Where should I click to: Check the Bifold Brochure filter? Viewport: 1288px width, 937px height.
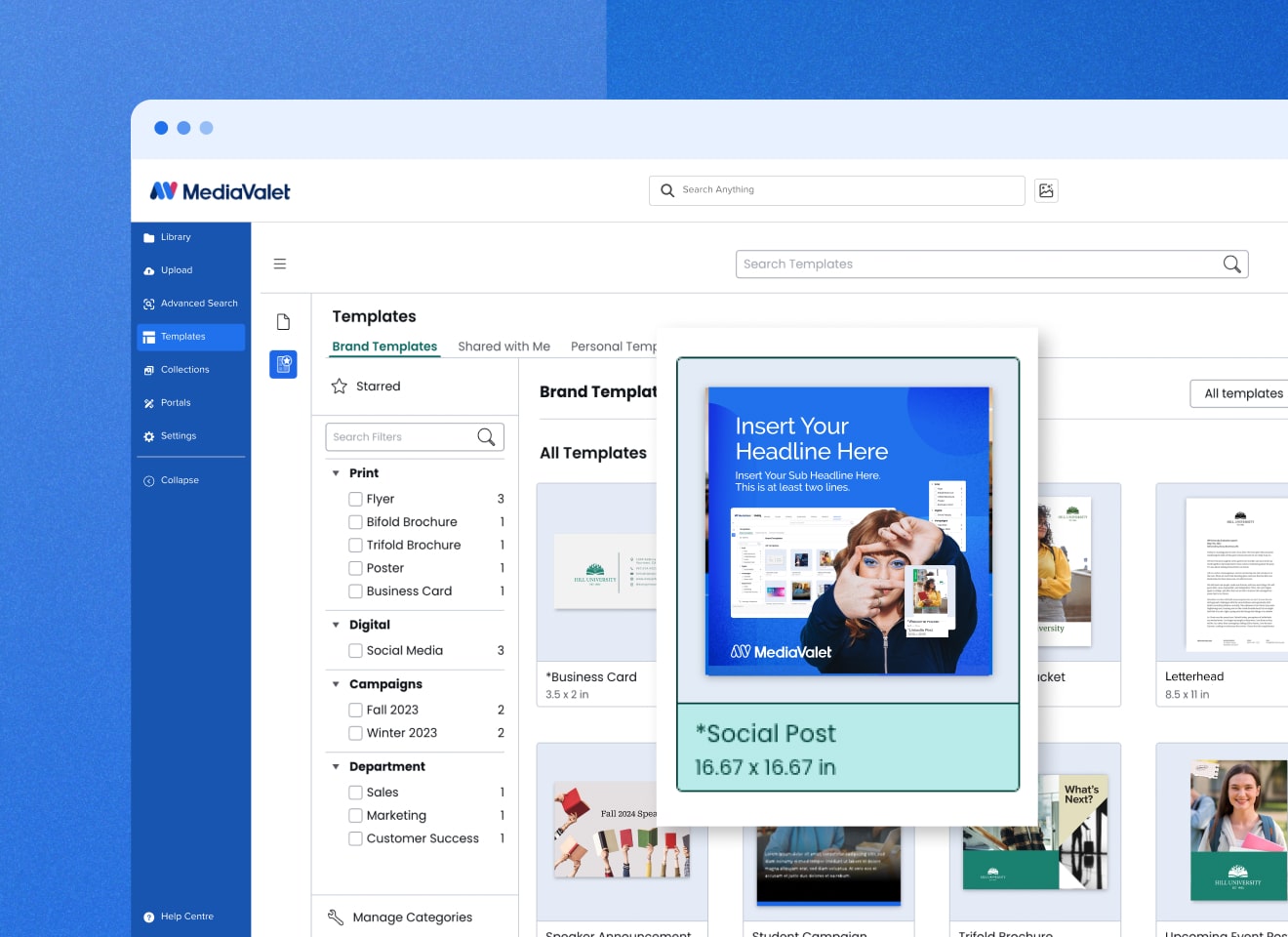[x=355, y=522]
